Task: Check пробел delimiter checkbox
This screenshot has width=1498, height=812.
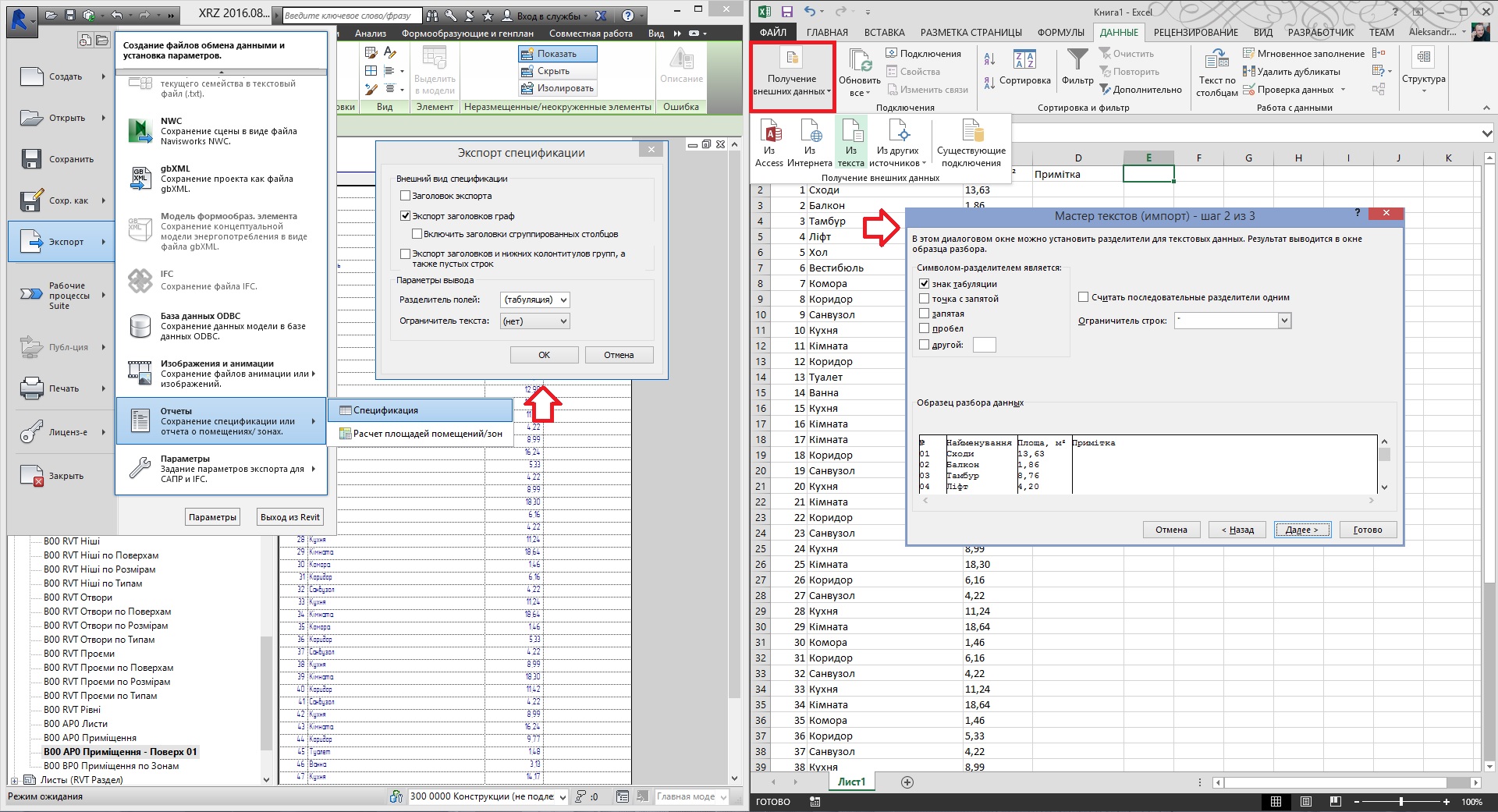Action: click(925, 328)
